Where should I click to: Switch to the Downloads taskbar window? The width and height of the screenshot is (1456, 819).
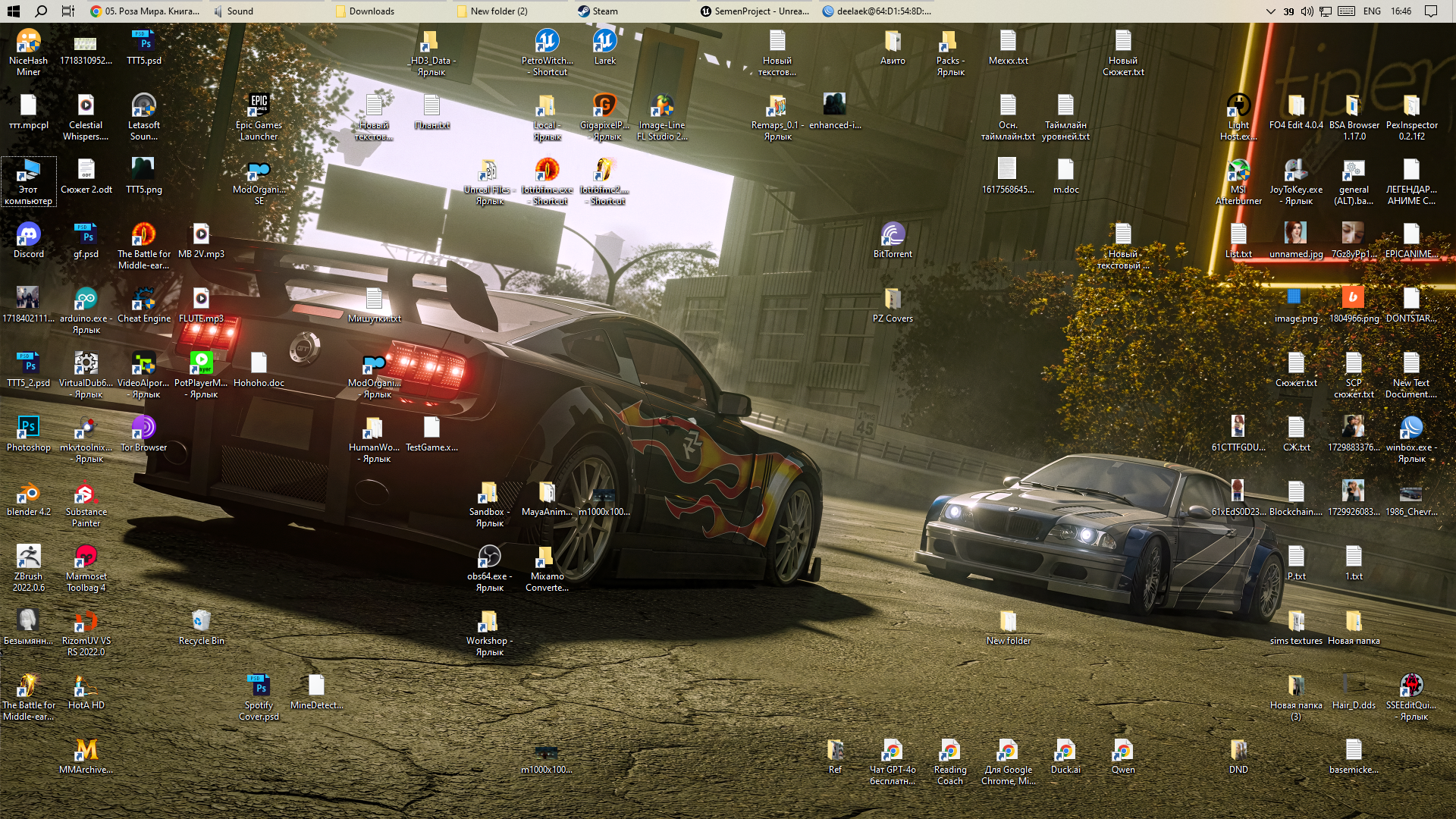coord(372,11)
